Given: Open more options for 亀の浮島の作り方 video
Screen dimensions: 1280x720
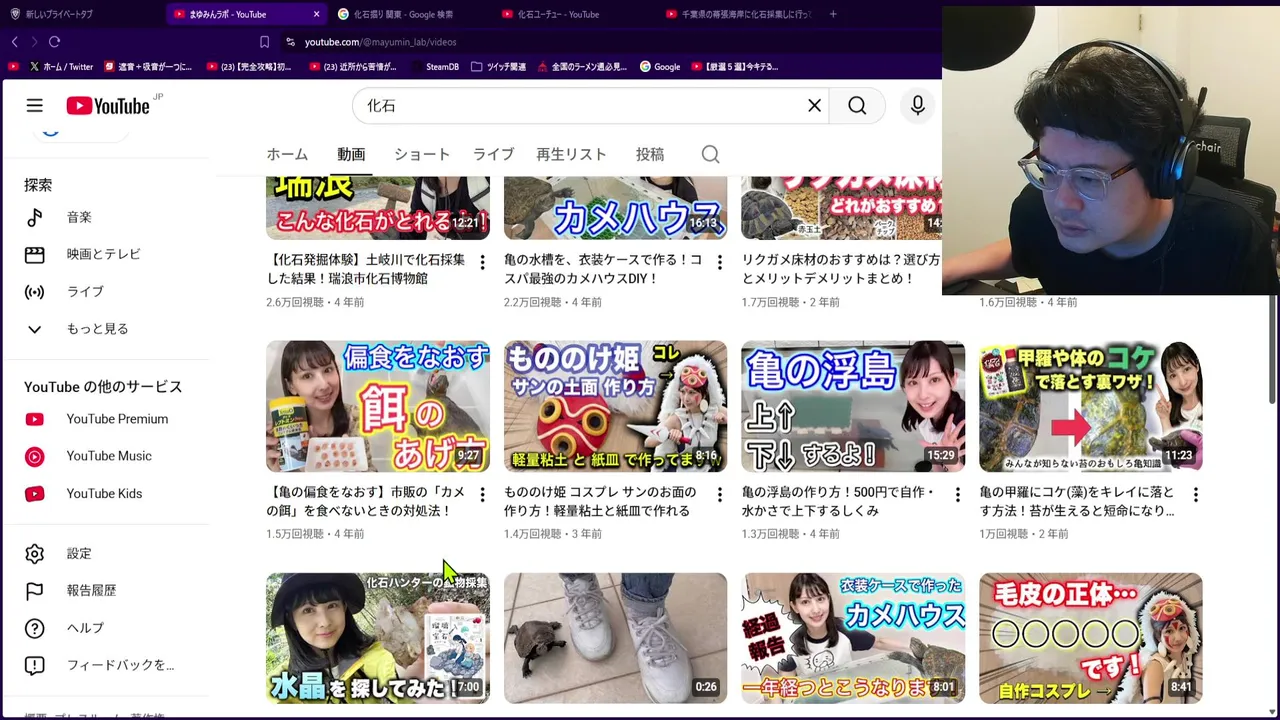Looking at the screenshot, I should [x=957, y=495].
